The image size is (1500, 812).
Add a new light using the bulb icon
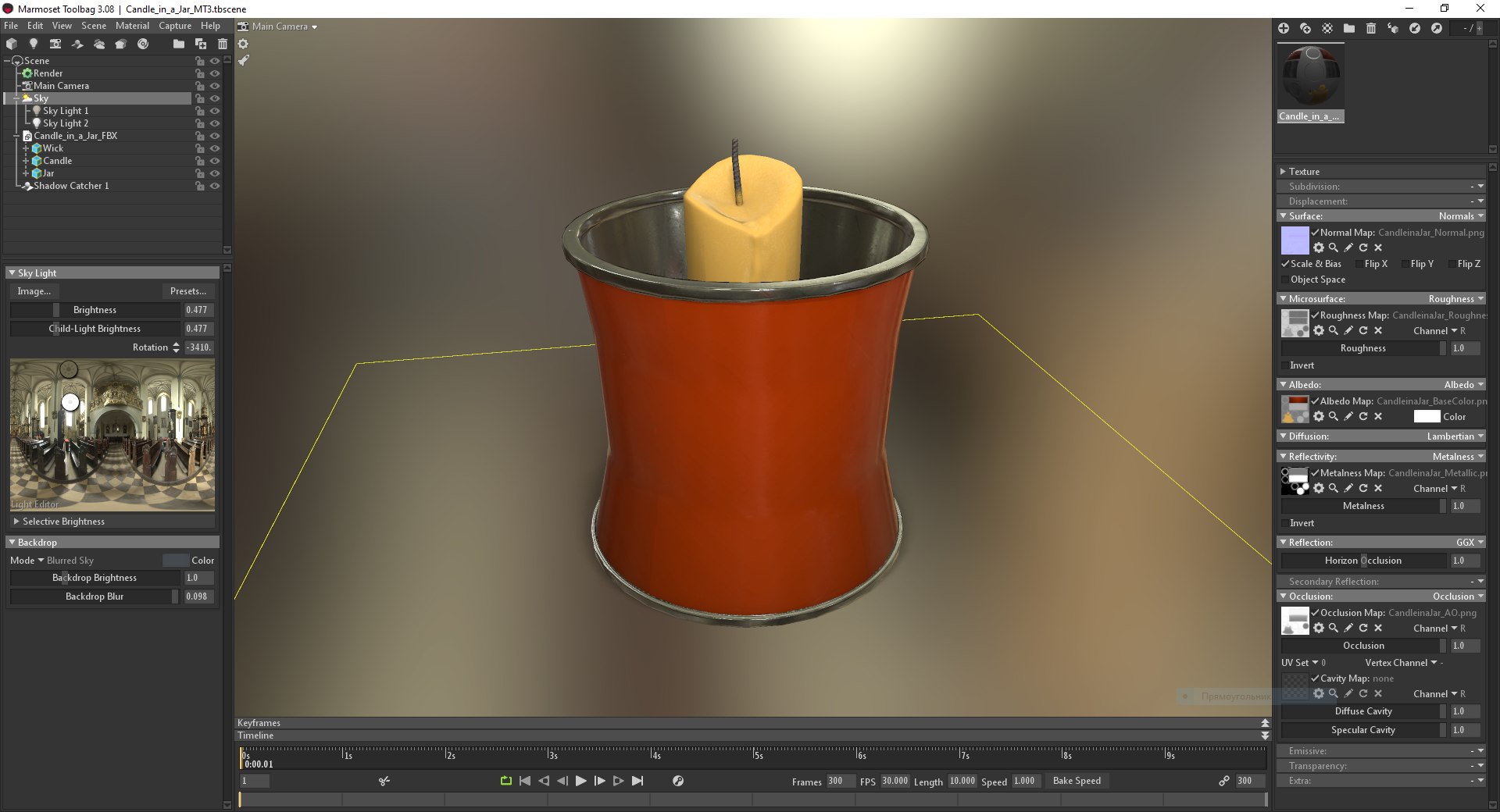34,44
